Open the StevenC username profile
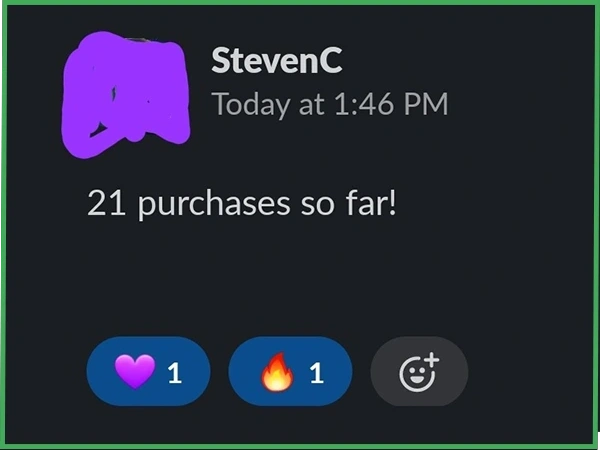Viewport: 600px width, 450px height. pos(277,60)
